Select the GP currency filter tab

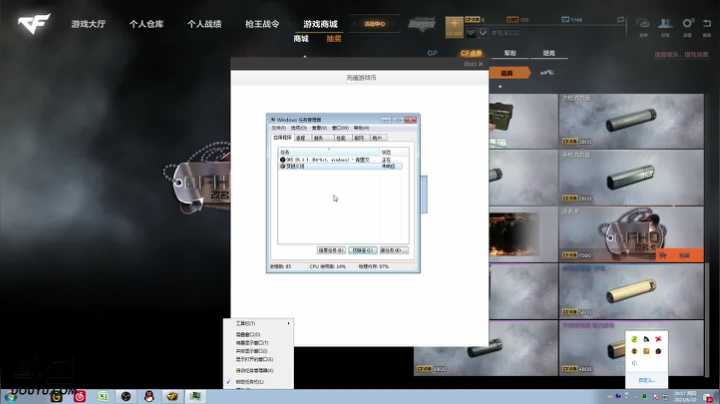point(432,53)
